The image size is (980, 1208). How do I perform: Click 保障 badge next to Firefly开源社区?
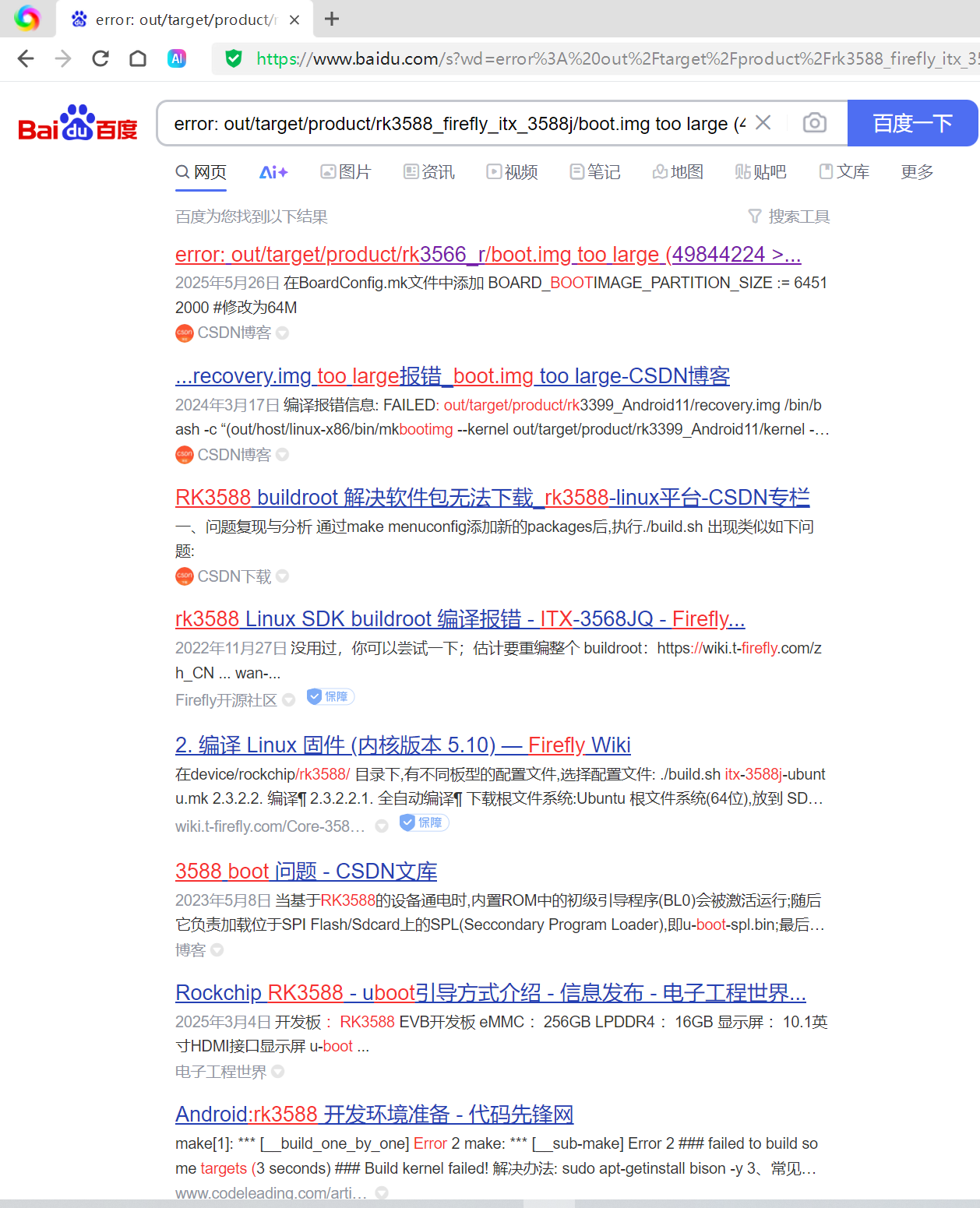click(330, 696)
